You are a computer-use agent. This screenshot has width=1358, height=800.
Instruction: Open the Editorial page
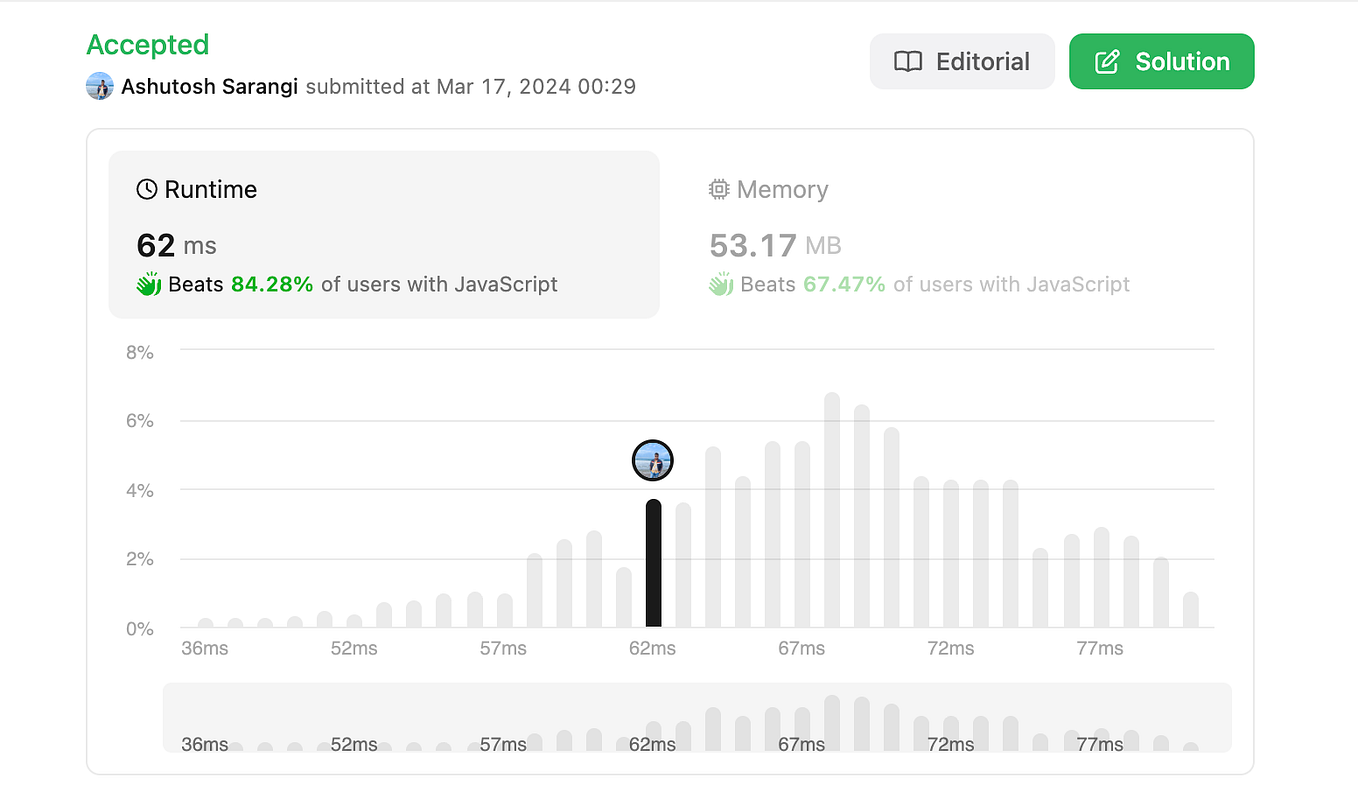(x=961, y=61)
